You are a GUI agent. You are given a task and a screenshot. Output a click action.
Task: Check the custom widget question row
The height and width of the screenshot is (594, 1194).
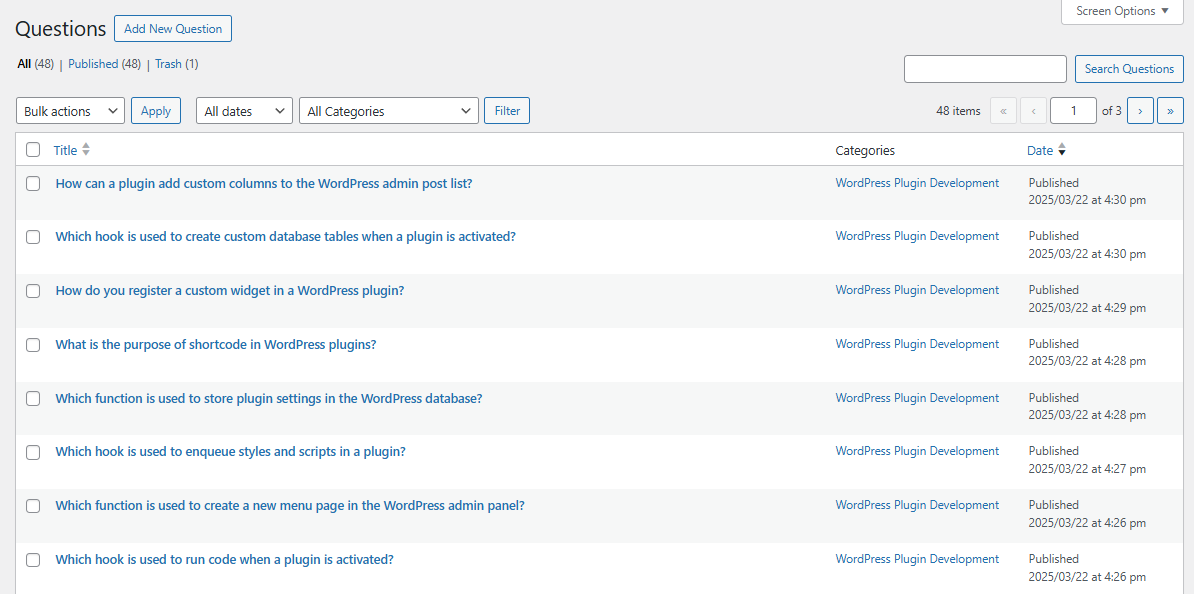(x=33, y=291)
